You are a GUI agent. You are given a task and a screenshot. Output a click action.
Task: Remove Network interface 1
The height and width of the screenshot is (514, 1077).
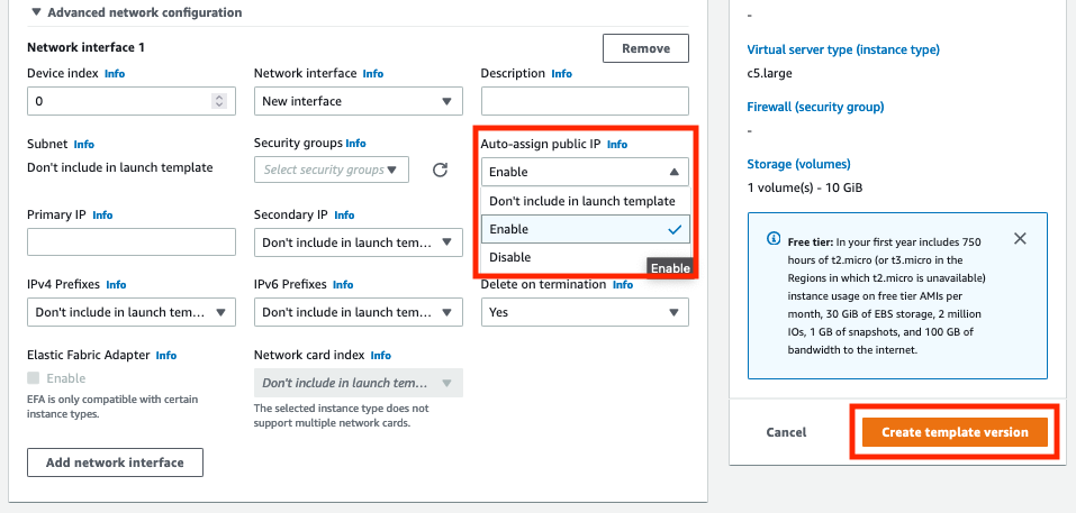click(x=646, y=48)
